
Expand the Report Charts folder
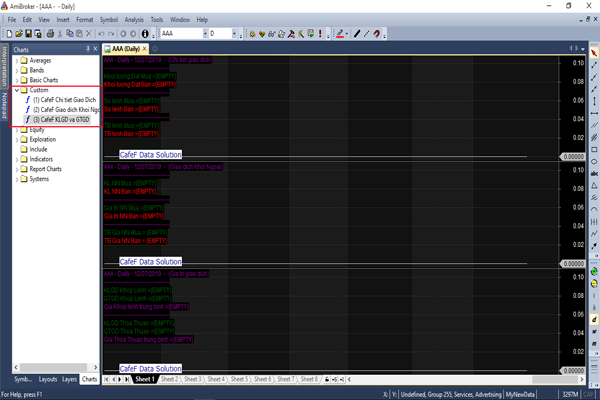pos(17,169)
